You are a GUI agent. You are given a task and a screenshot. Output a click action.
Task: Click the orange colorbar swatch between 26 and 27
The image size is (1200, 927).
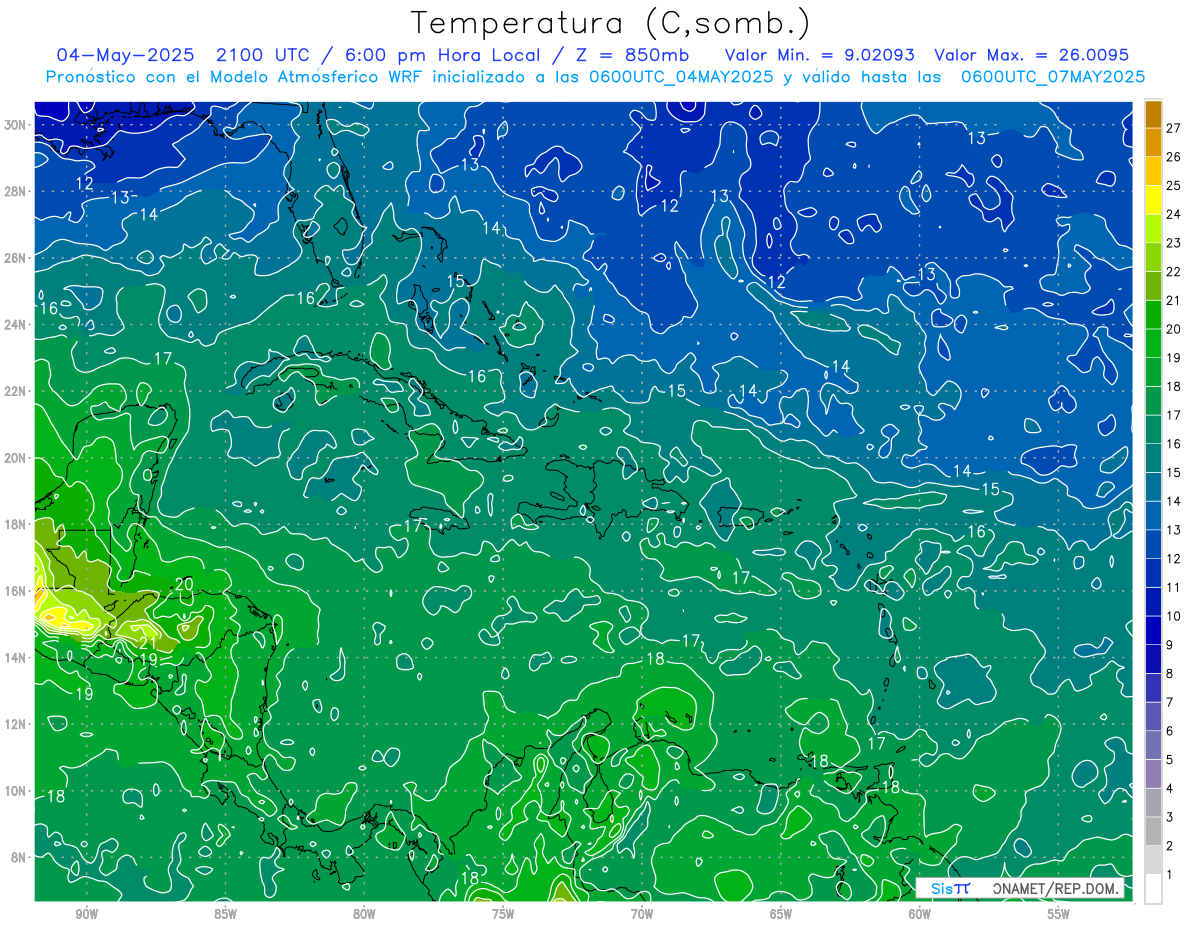(x=1154, y=143)
